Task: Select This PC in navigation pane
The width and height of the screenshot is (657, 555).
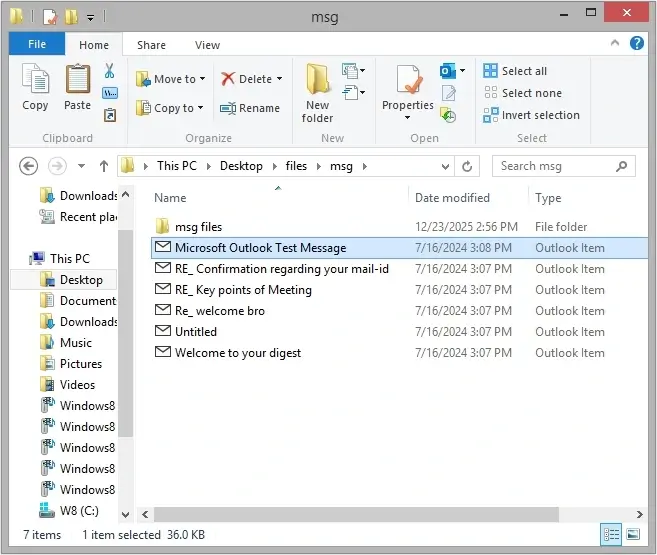Action: (61, 258)
